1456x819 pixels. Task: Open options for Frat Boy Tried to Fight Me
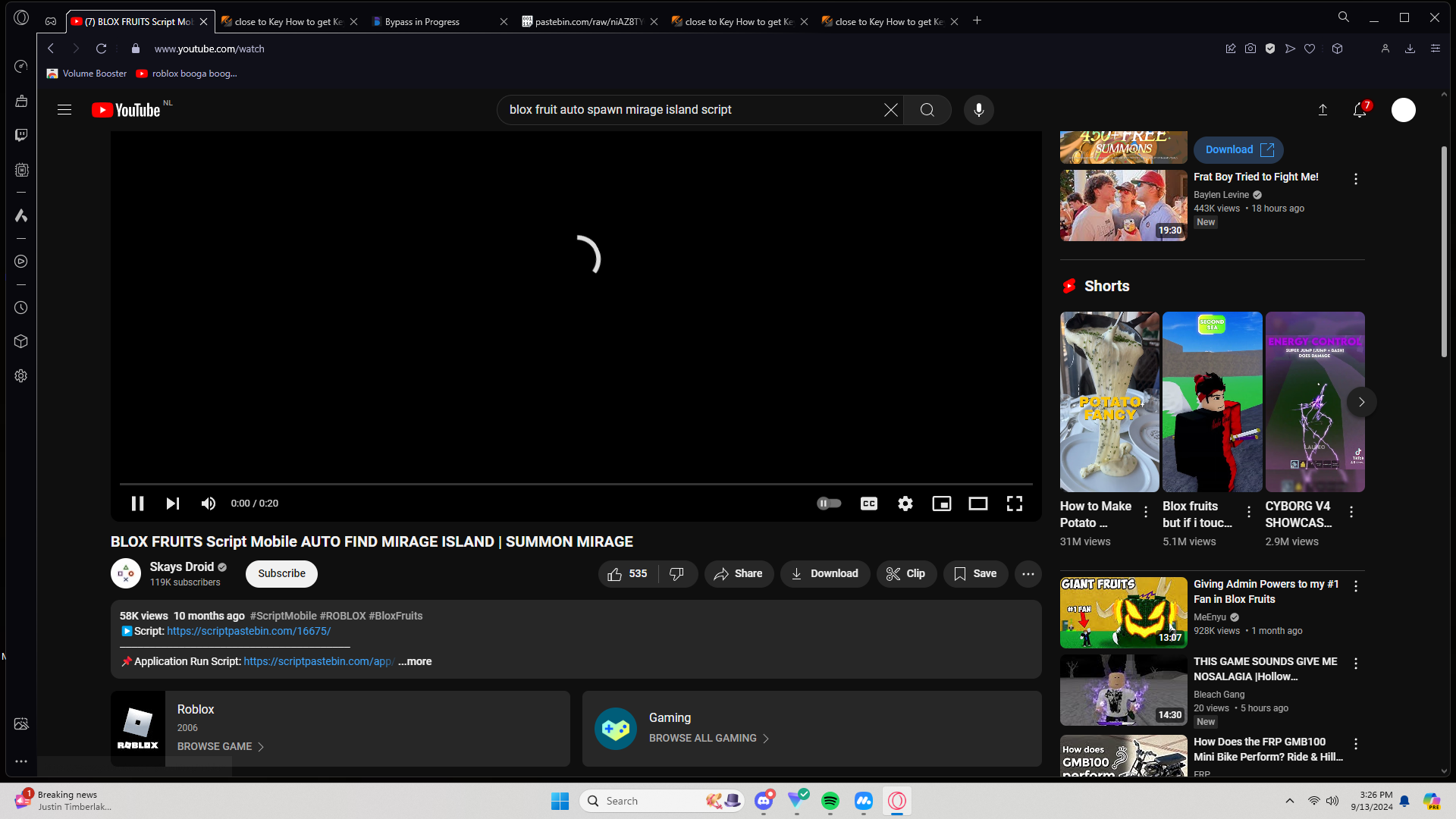1356,179
